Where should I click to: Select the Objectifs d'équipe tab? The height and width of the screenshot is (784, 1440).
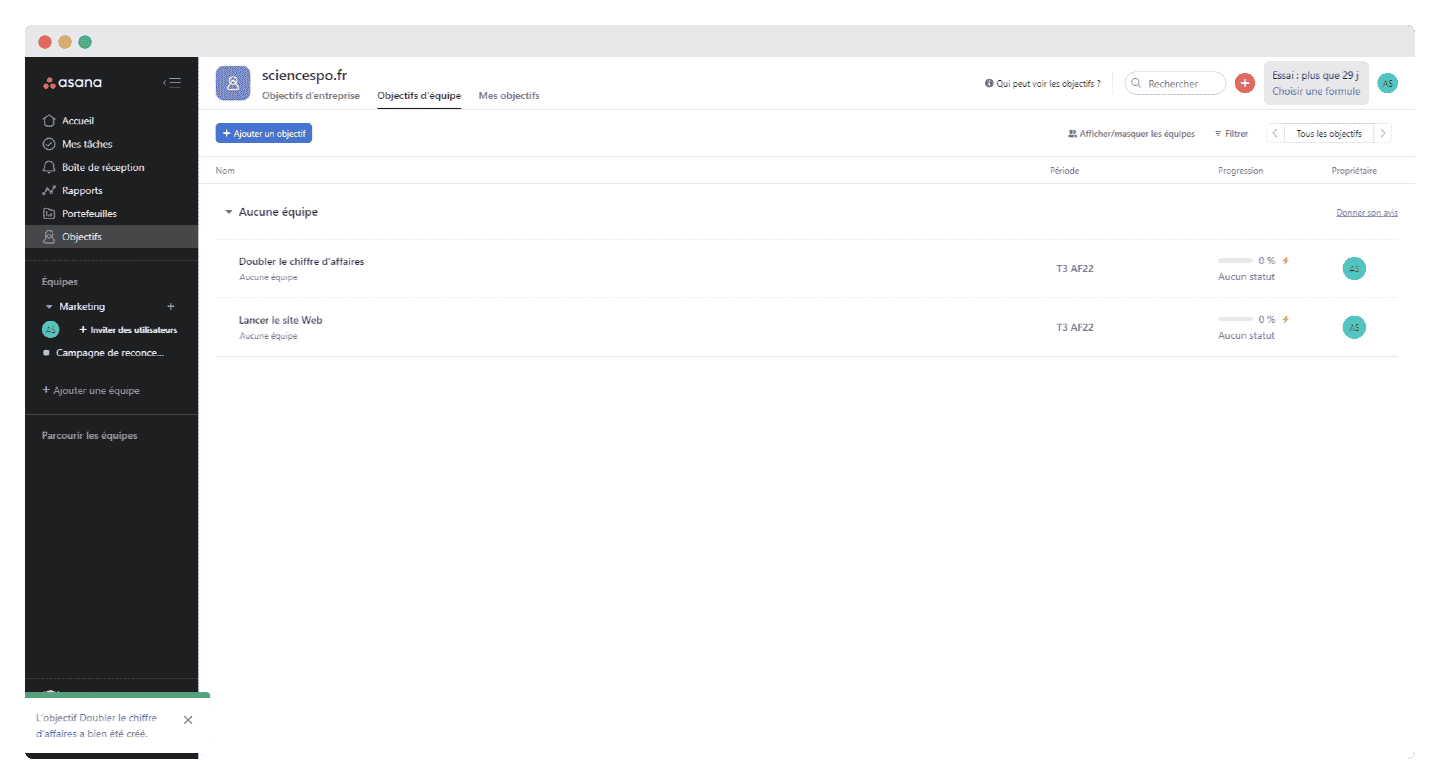coord(419,96)
